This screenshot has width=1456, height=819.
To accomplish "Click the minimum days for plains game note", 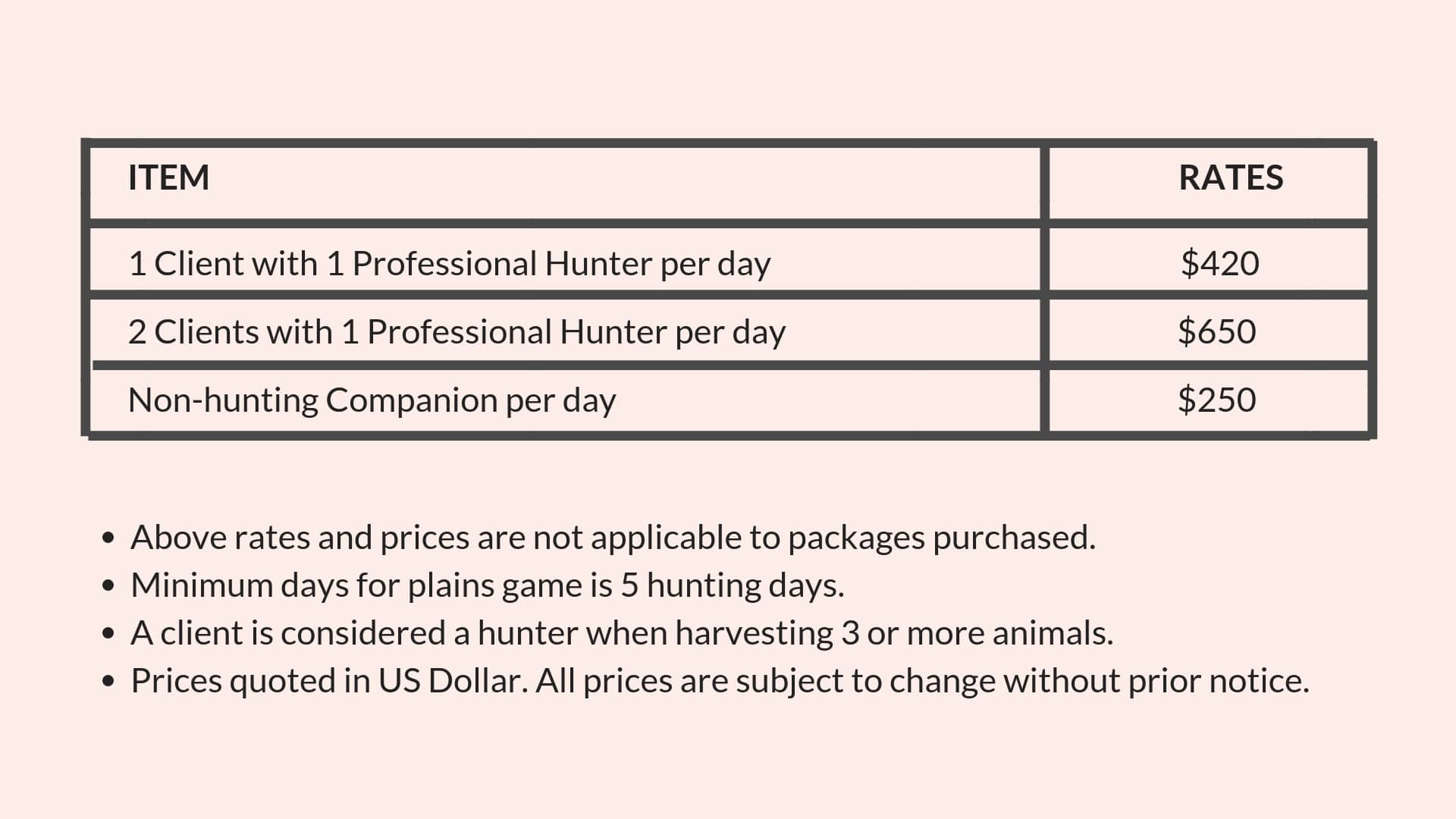I will [x=487, y=586].
